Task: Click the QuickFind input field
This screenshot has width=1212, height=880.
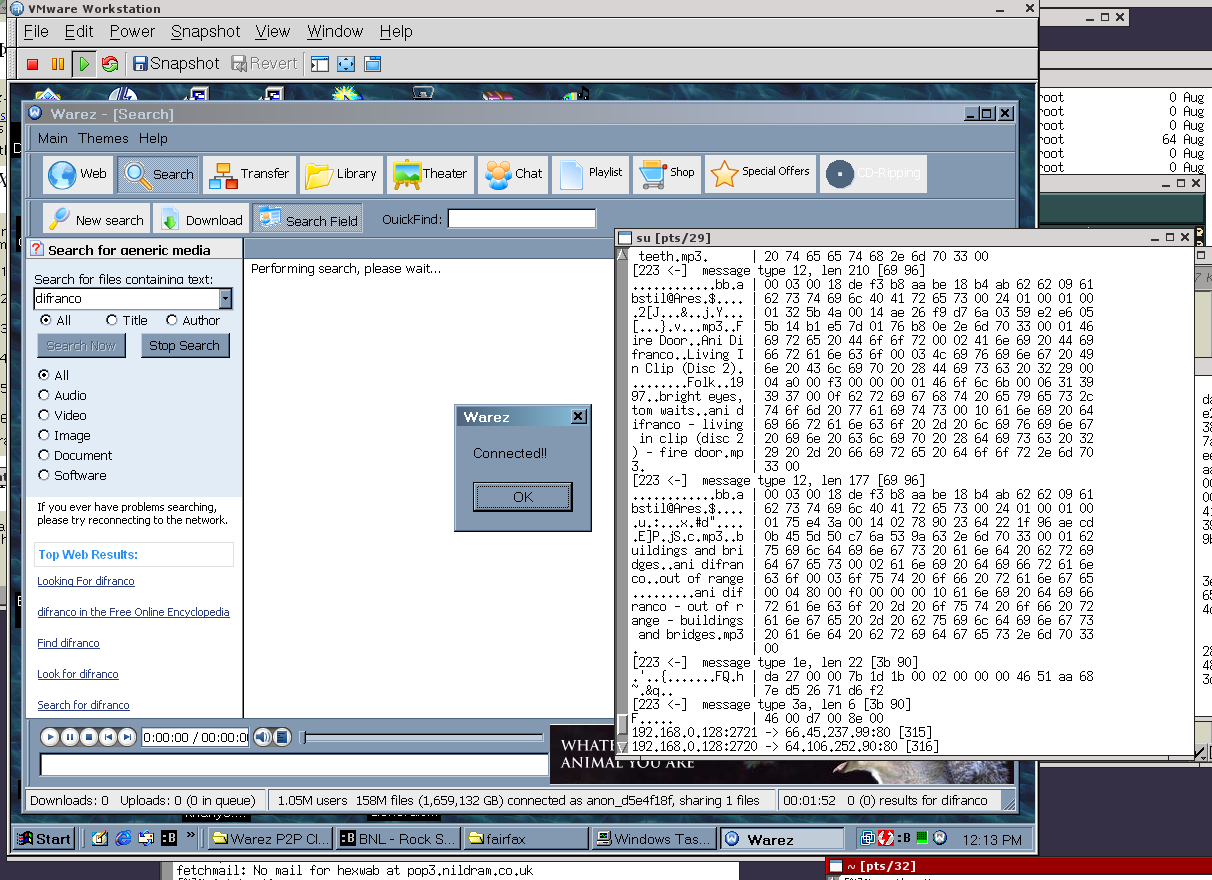Action: (x=521, y=219)
